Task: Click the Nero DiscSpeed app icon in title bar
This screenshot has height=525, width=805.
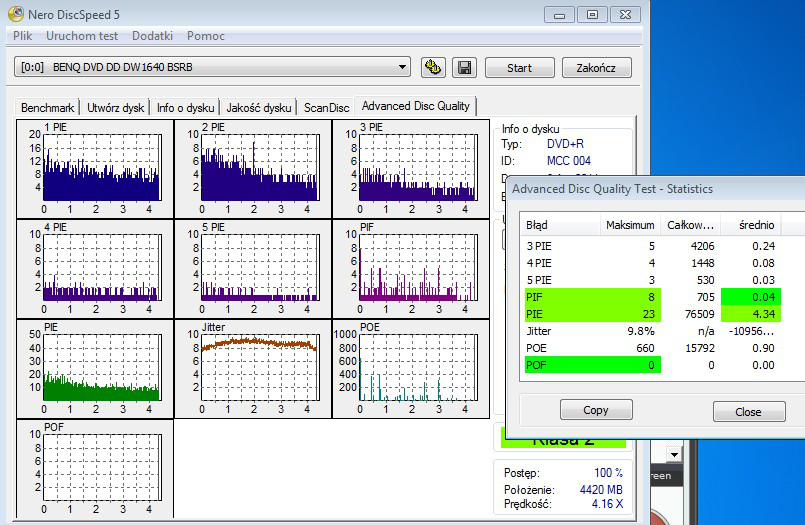Action: click(16, 14)
